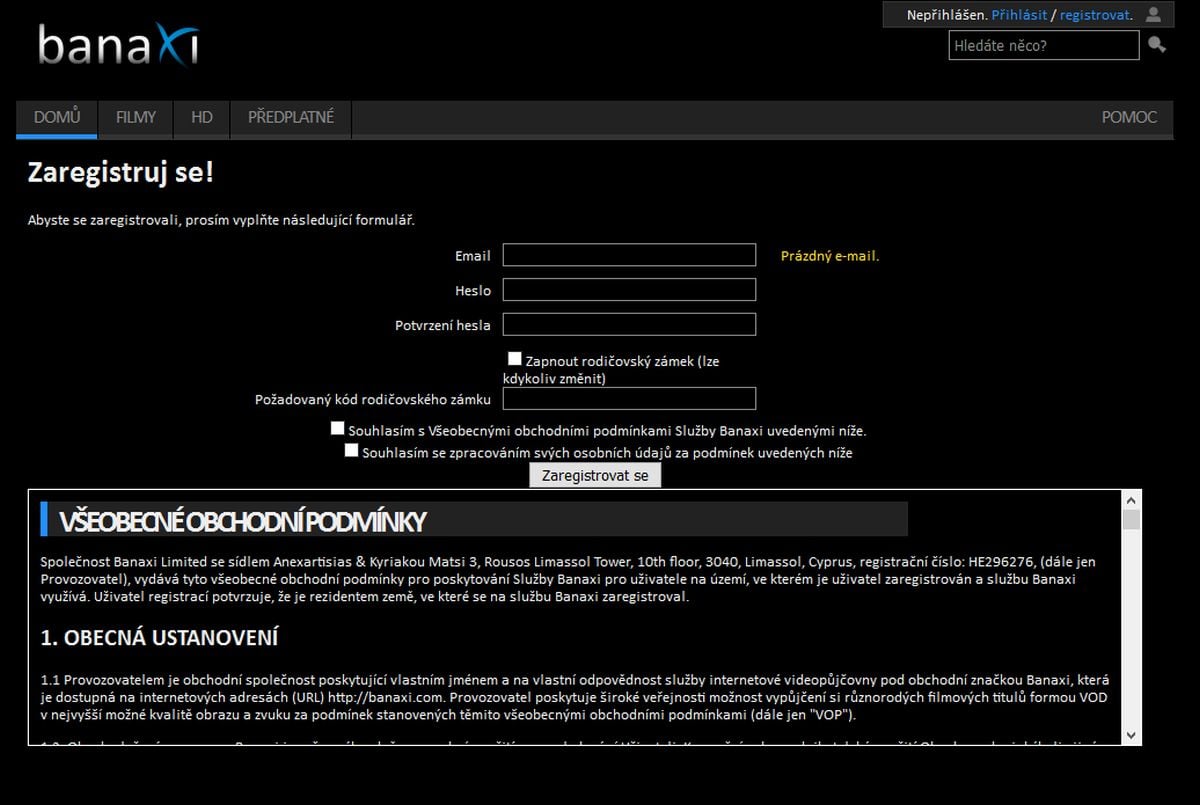Screen dimensions: 1200x805
Task: Check agreement with Všeobecnými obchodními podmínkami
Action: pos(338,428)
